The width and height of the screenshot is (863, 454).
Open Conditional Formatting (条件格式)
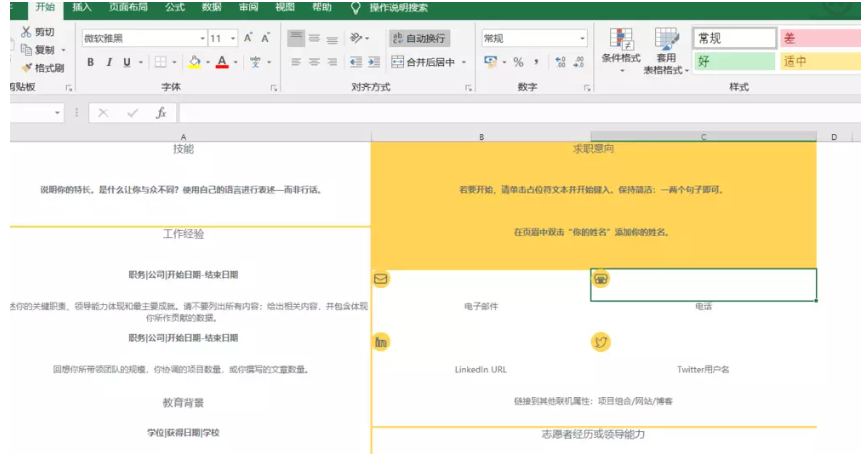tap(620, 50)
